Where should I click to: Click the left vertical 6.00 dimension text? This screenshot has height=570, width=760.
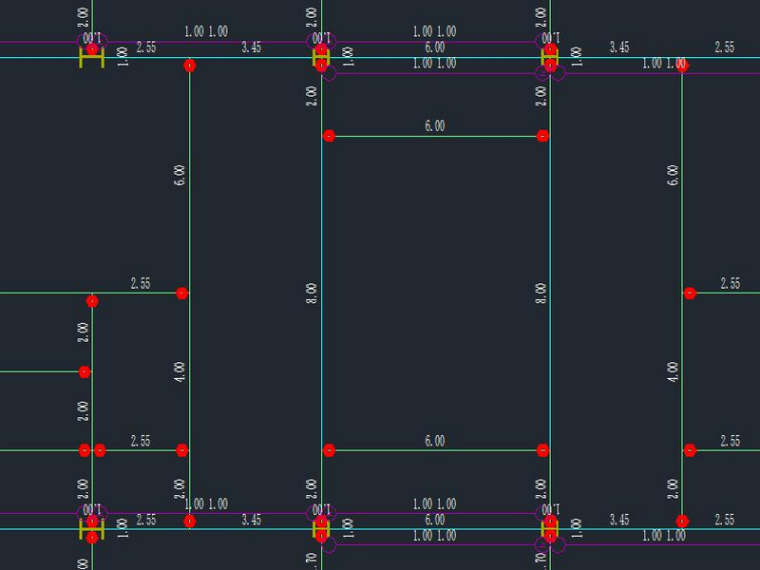click(x=180, y=175)
